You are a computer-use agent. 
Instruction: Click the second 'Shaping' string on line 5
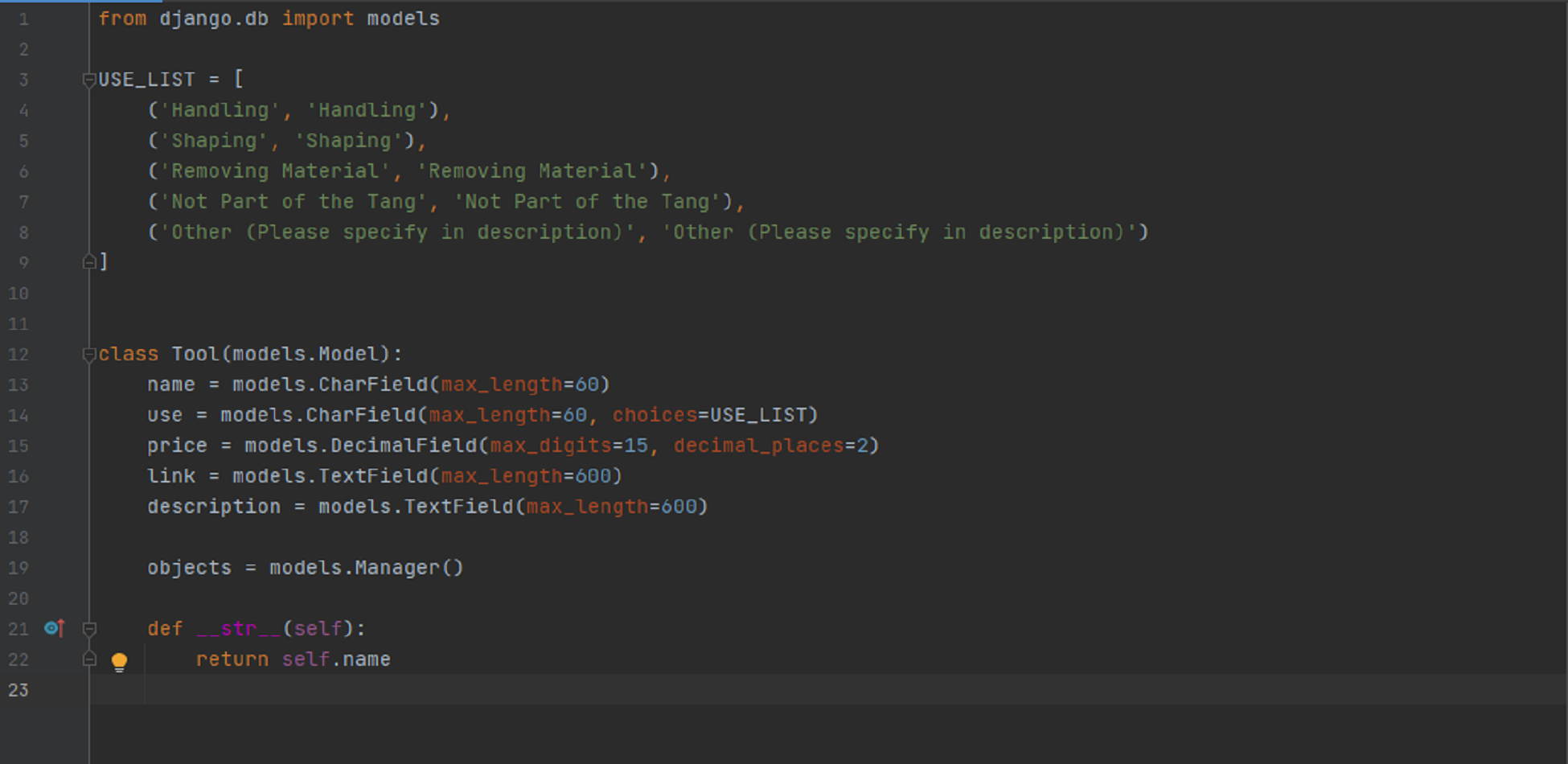click(x=348, y=141)
